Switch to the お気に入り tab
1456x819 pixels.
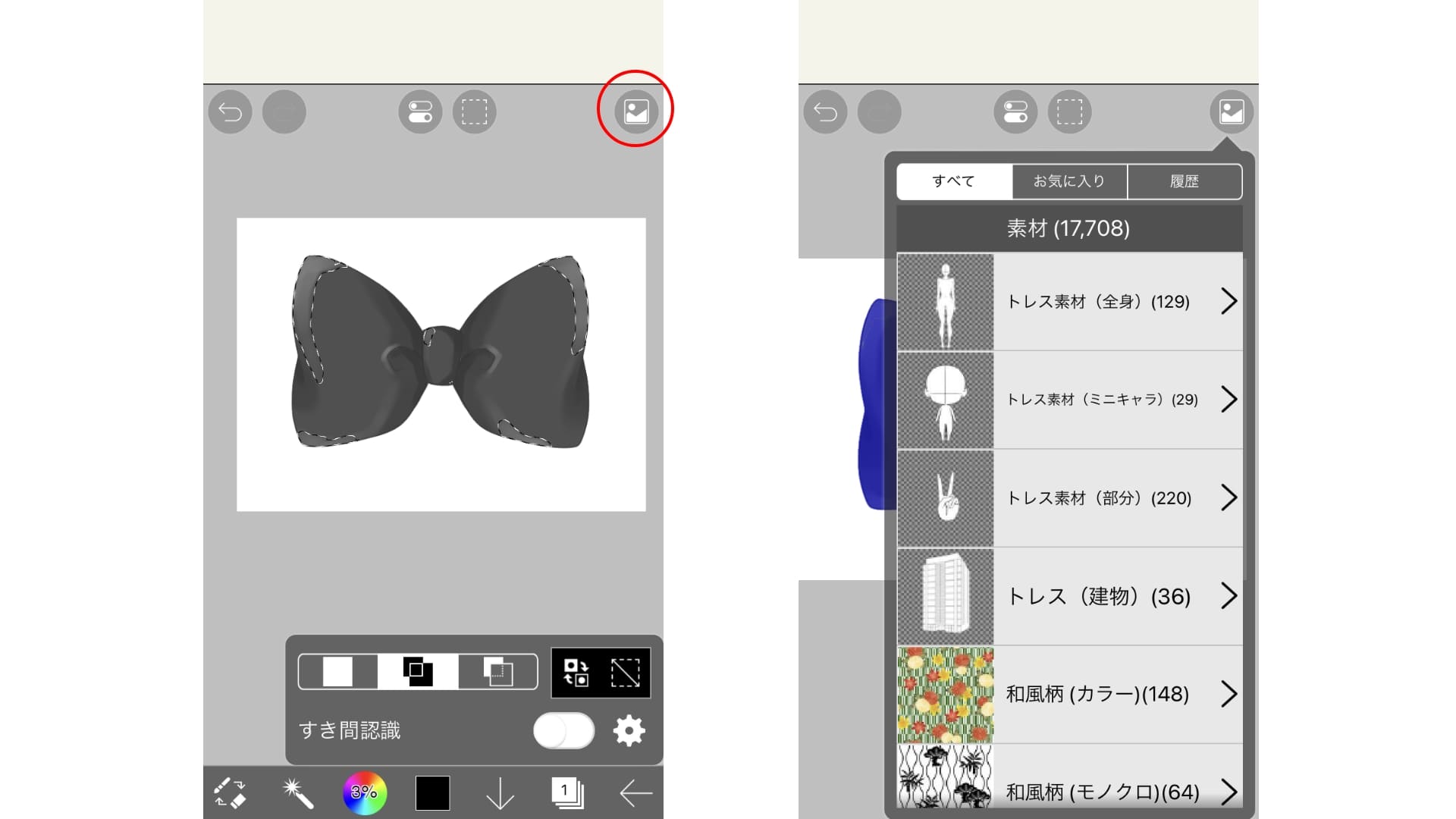point(1069,181)
